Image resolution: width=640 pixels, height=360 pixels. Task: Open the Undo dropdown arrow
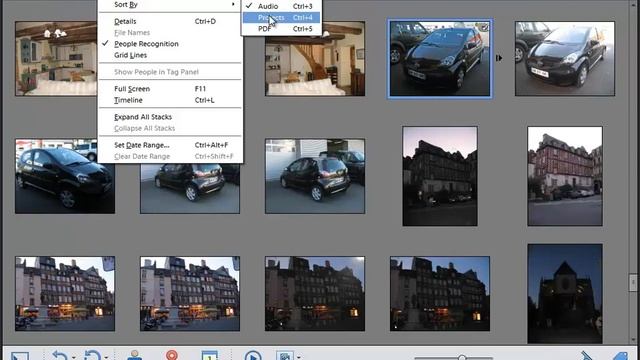point(73,357)
